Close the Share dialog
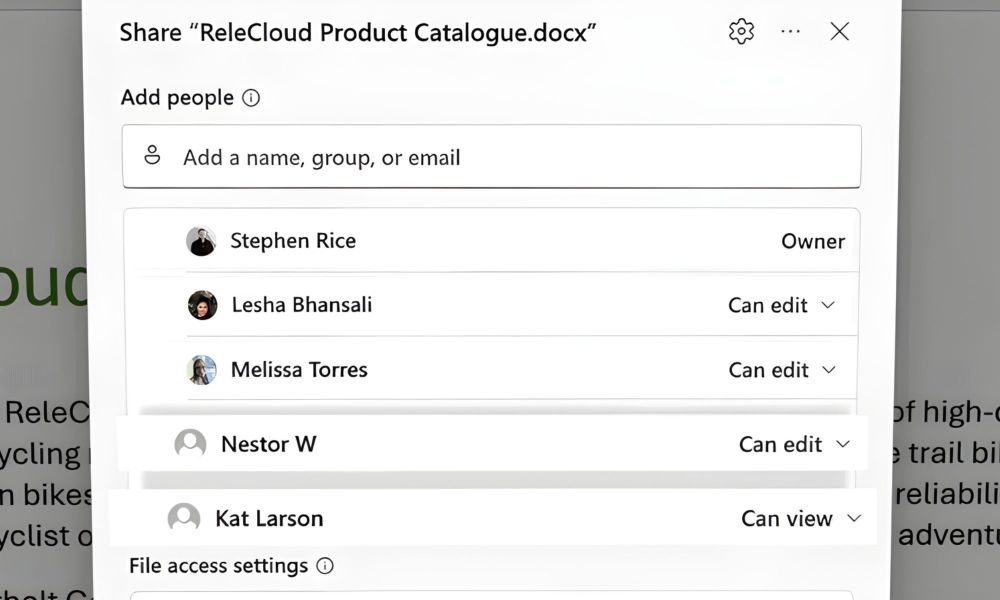The height and width of the screenshot is (600, 1000). (x=840, y=32)
